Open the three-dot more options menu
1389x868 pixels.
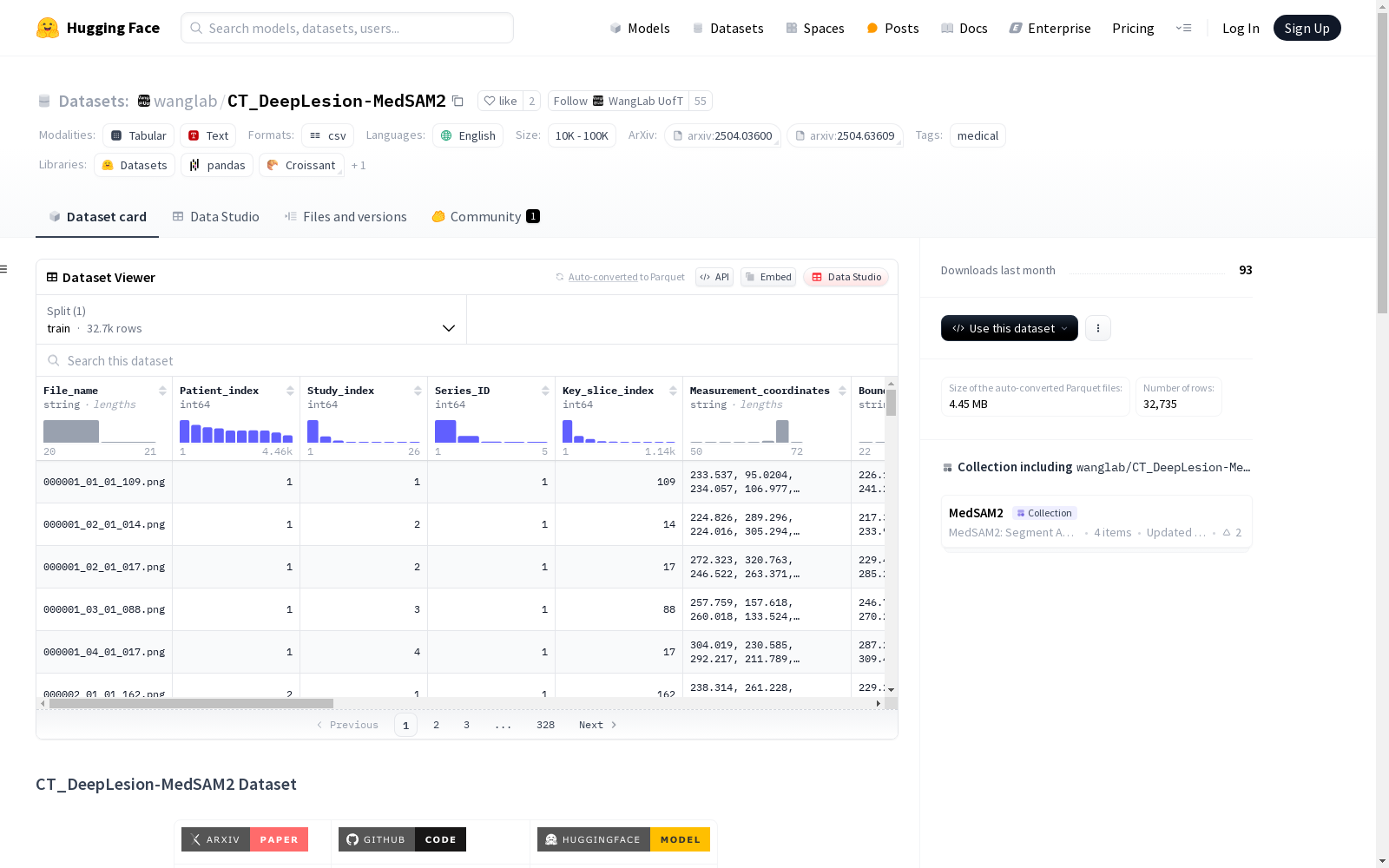pyautogui.click(x=1098, y=328)
